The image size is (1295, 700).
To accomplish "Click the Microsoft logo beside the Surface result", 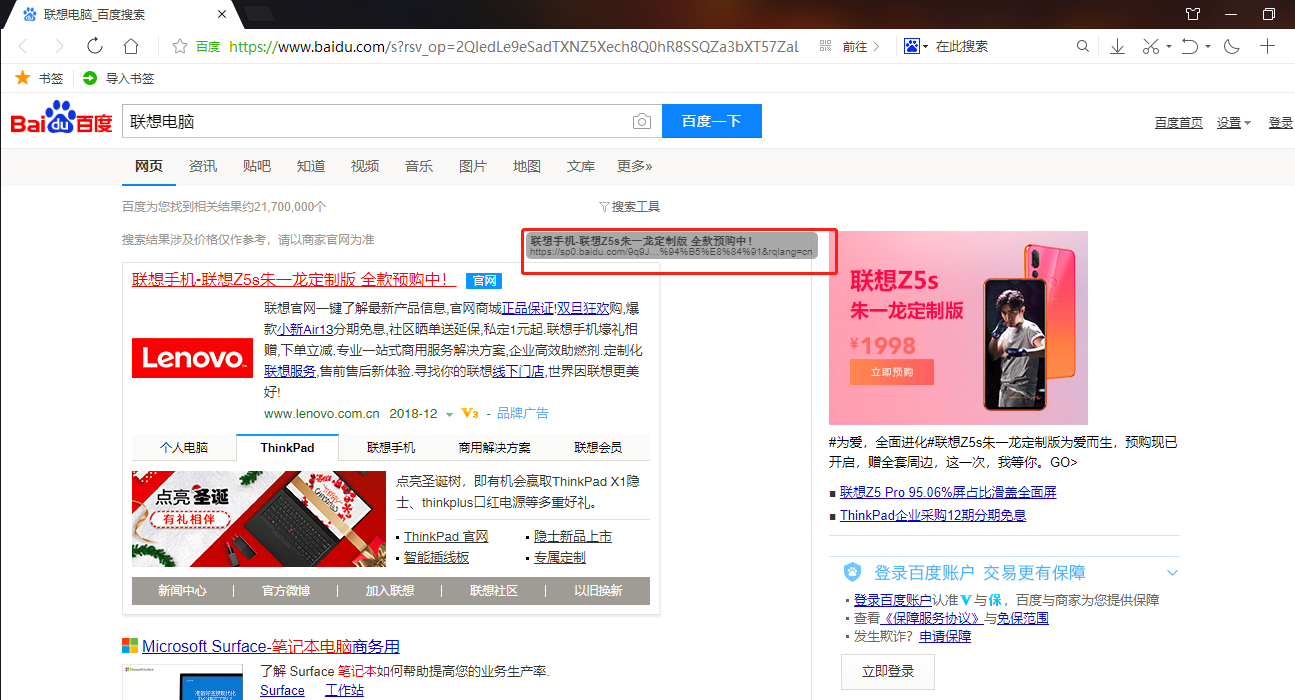I will pyautogui.click(x=130, y=646).
